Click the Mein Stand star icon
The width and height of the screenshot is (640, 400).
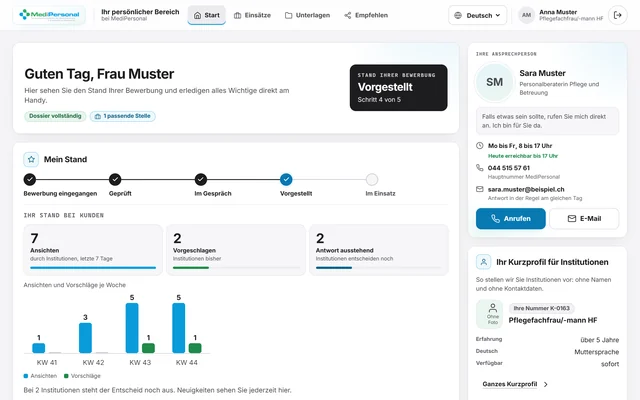tap(31, 159)
